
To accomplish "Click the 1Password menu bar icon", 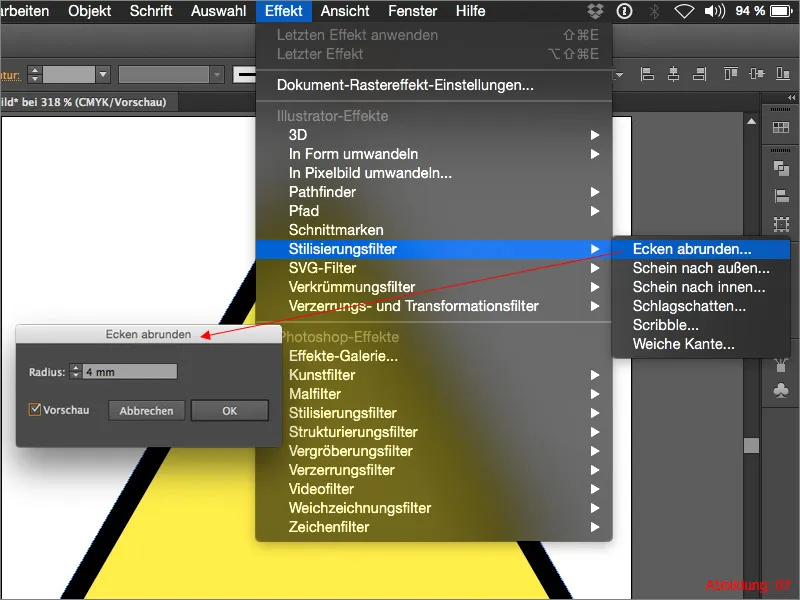I will tap(624, 11).
